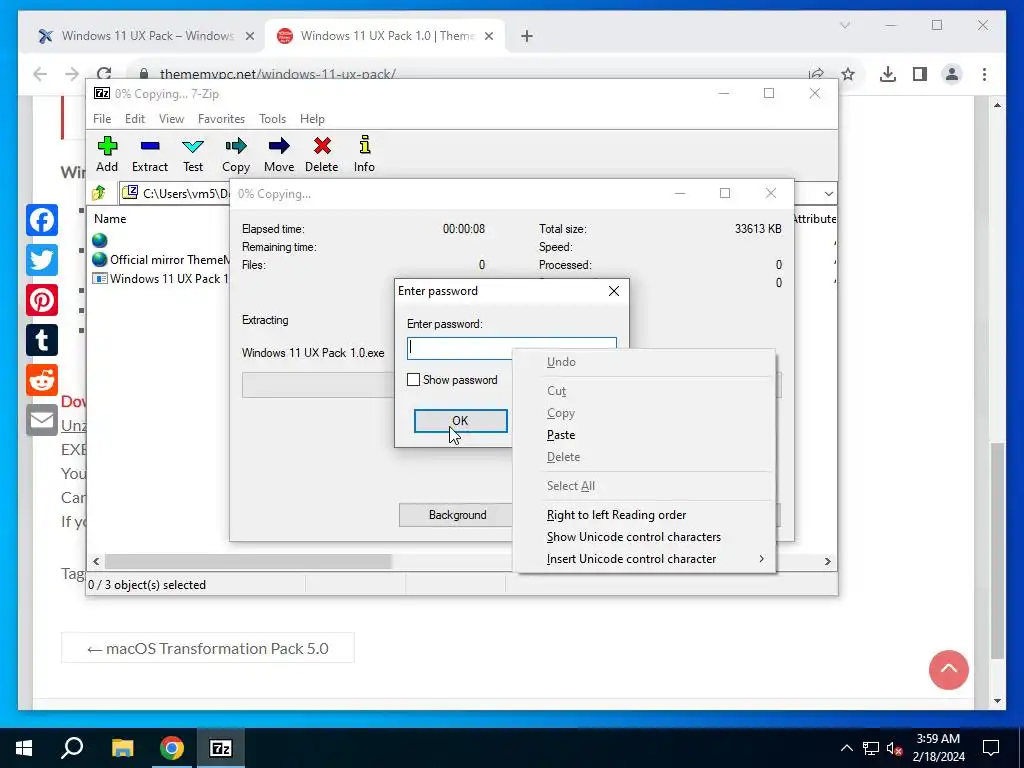The image size is (1024, 768).
Task: Click the Add toolbar icon in 7-Zip
Action: click(x=107, y=154)
